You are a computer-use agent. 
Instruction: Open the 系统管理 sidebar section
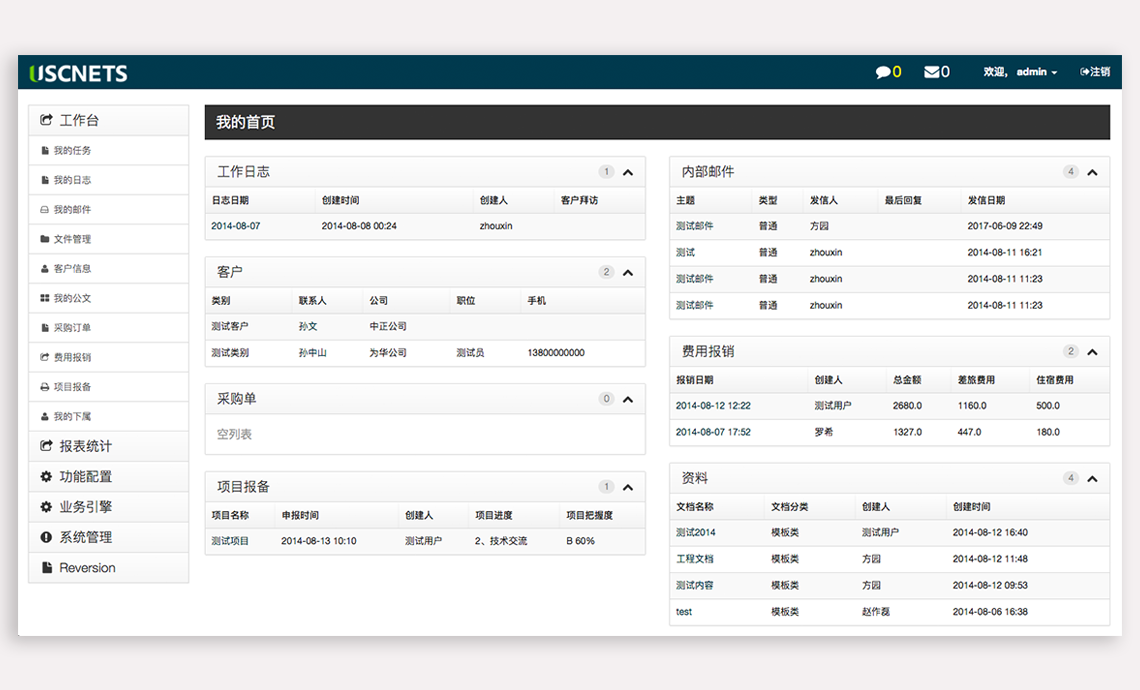(x=85, y=537)
